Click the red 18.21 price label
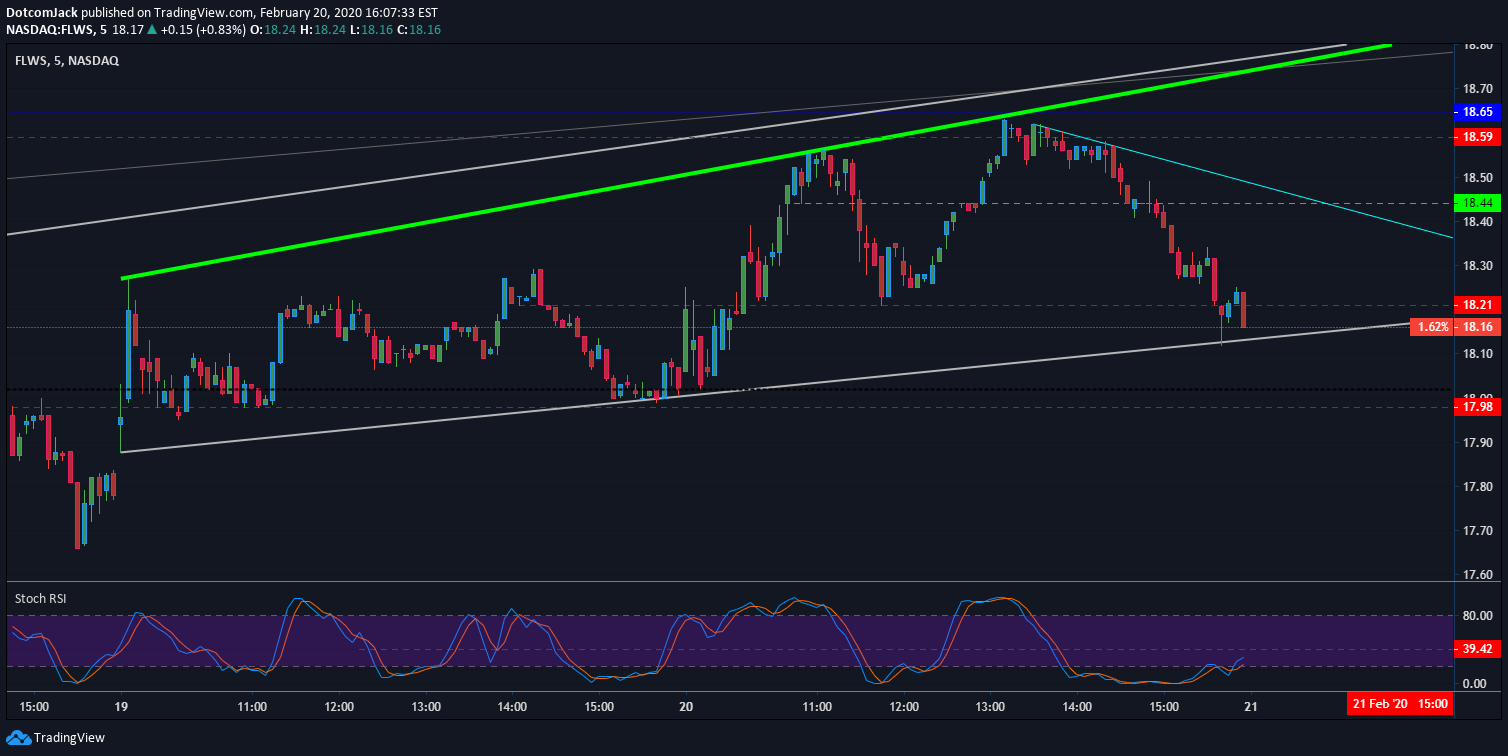The image size is (1508, 756). pos(1476,304)
